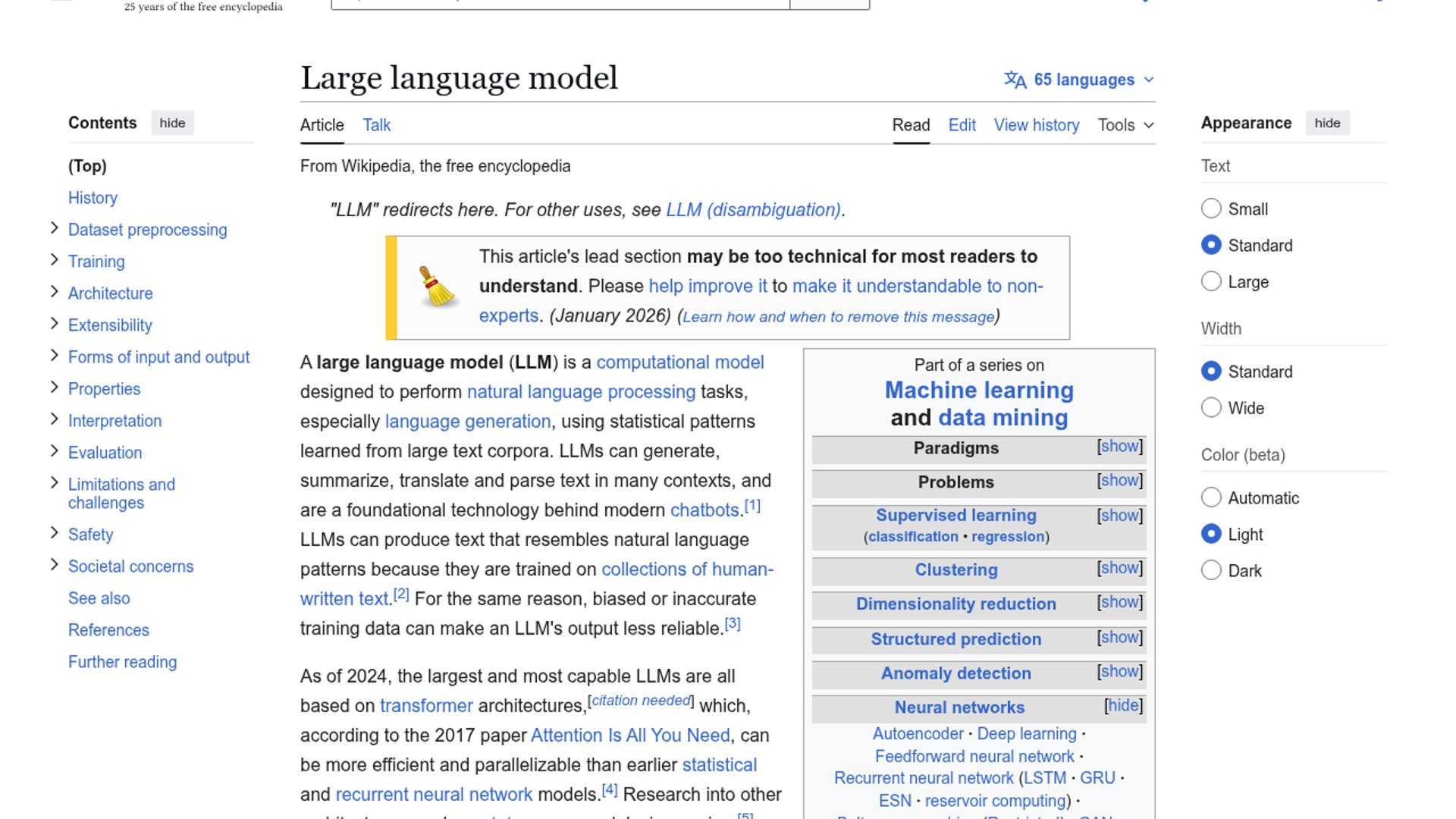Switch color mode to Dark
The width and height of the screenshot is (1456, 819).
[1211, 570]
